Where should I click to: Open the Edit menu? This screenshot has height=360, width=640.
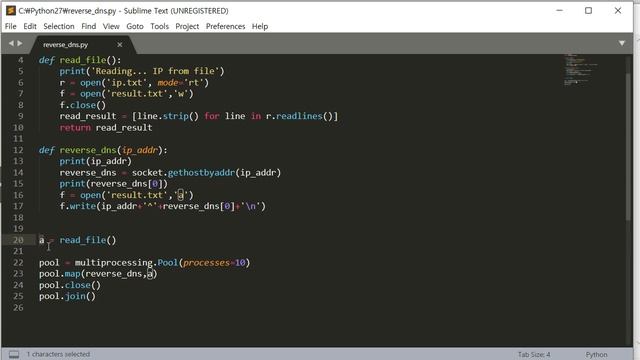[x=30, y=26]
